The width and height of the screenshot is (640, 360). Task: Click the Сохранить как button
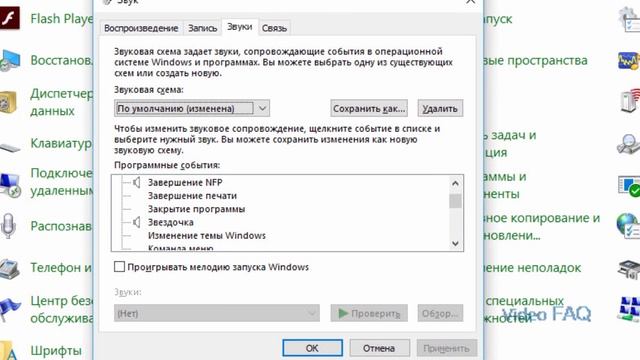click(x=369, y=108)
